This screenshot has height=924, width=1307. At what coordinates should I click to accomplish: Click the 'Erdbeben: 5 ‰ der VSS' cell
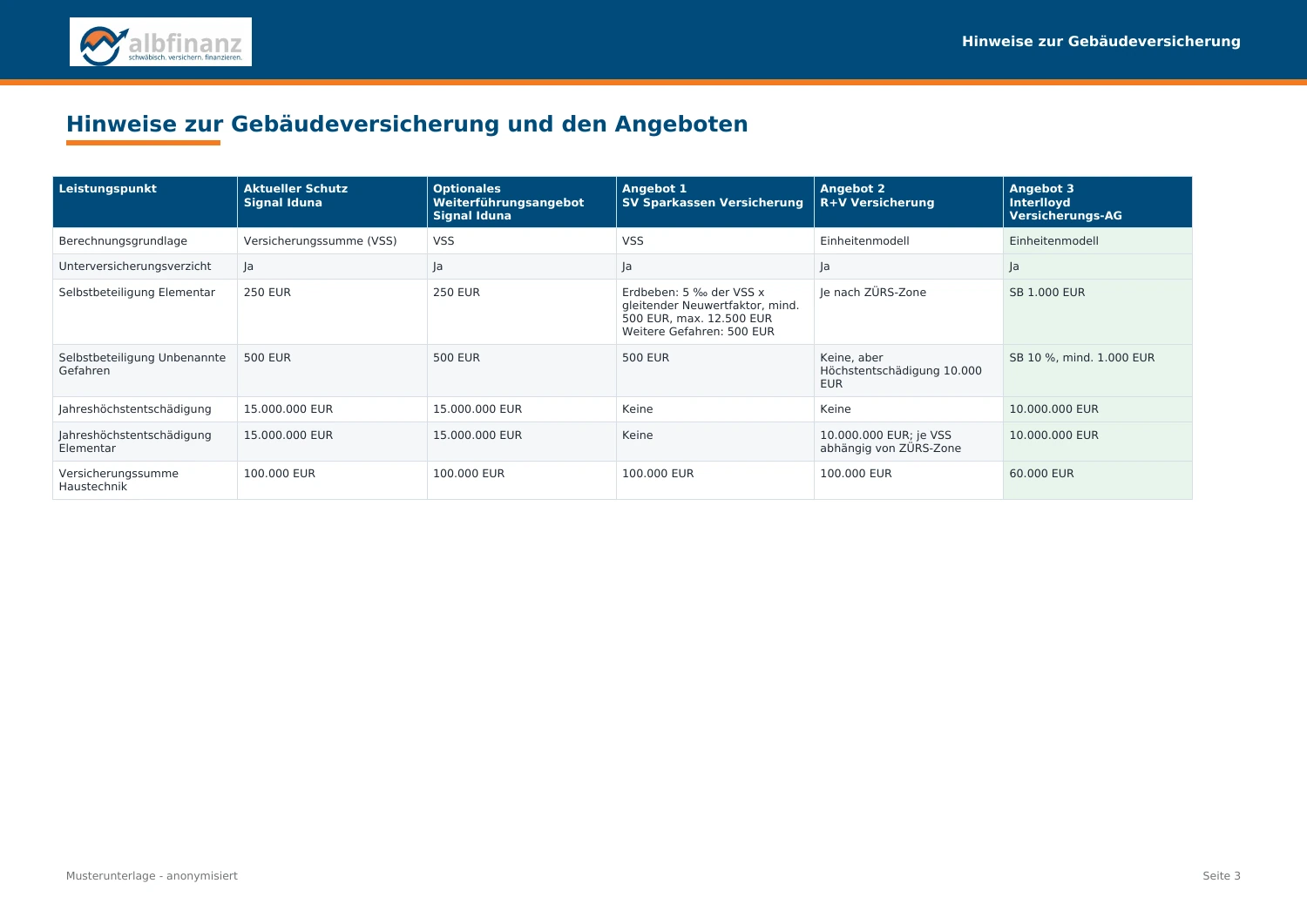coord(714,312)
